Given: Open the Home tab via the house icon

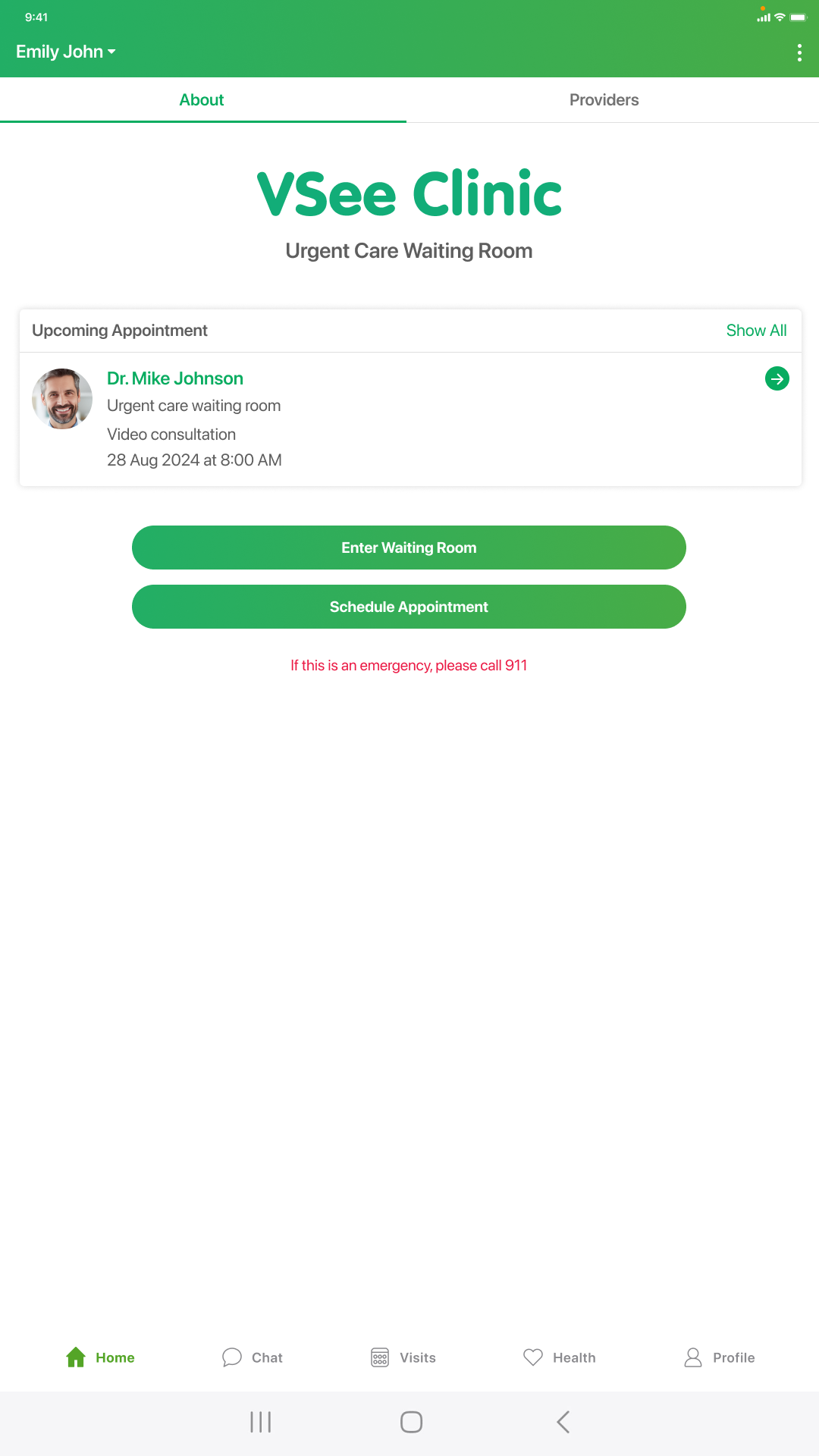Looking at the screenshot, I should pos(76,1357).
